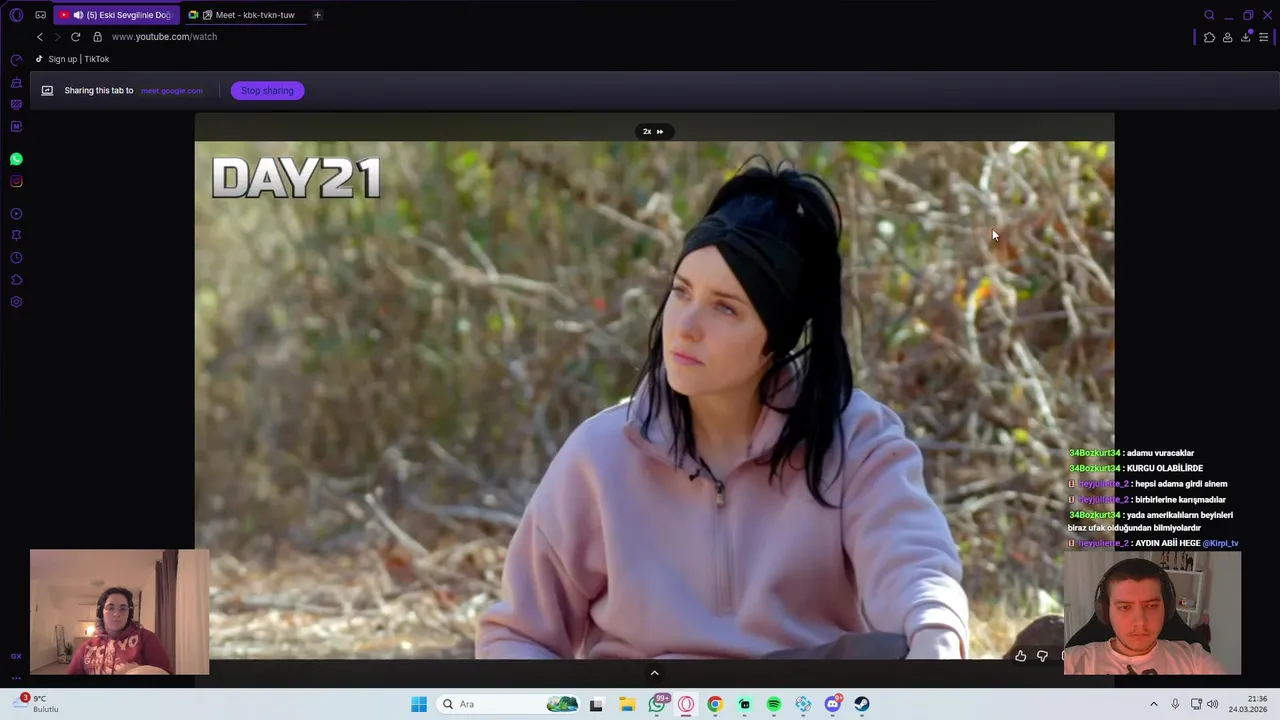Open Discord from the taskbar
The image size is (1280, 720).
(833, 704)
